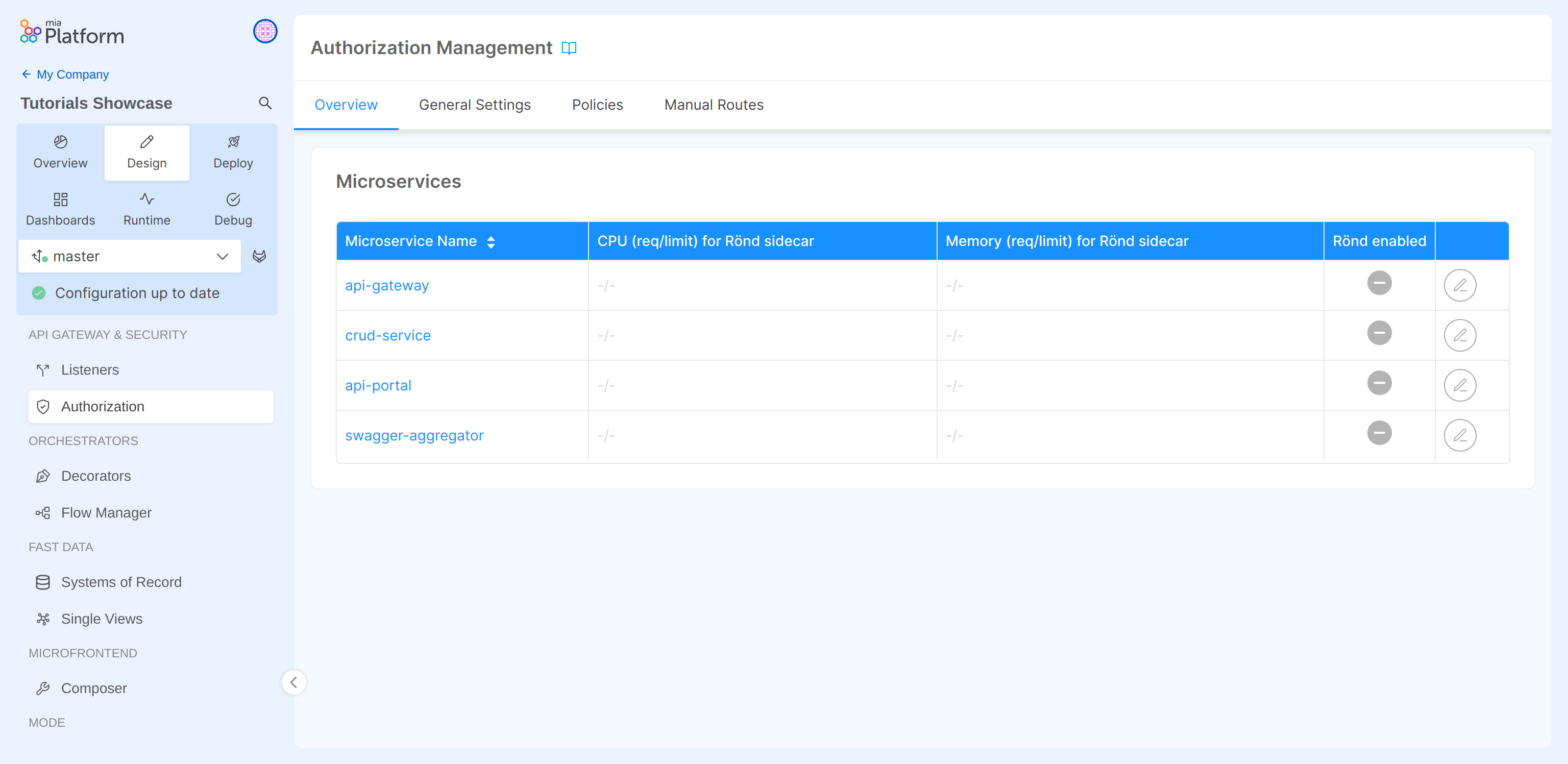Click Rönd enabled indicator for api-gateway

(x=1379, y=283)
